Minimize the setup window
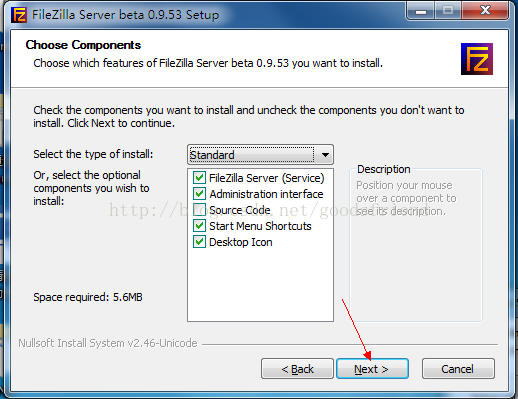 pyautogui.click(x=421, y=11)
